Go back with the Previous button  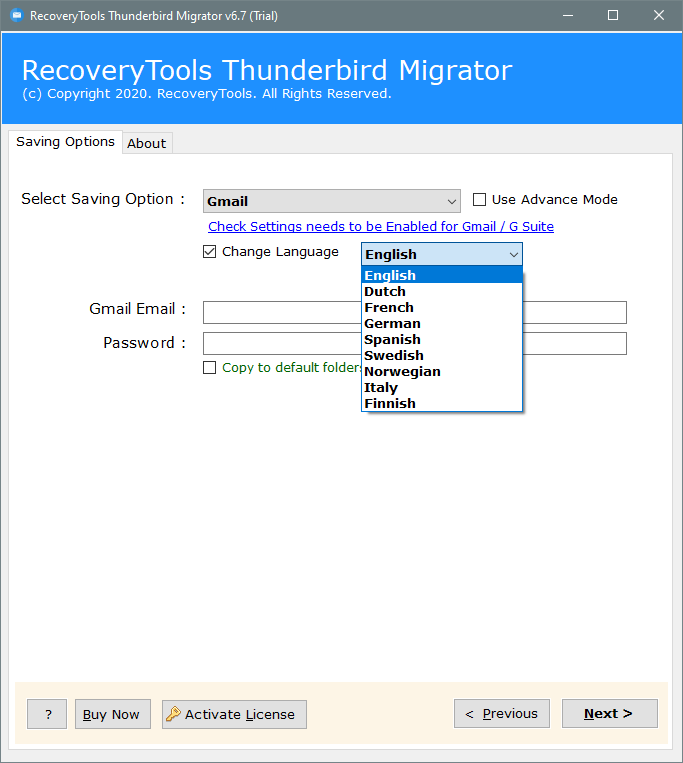coord(502,713)
